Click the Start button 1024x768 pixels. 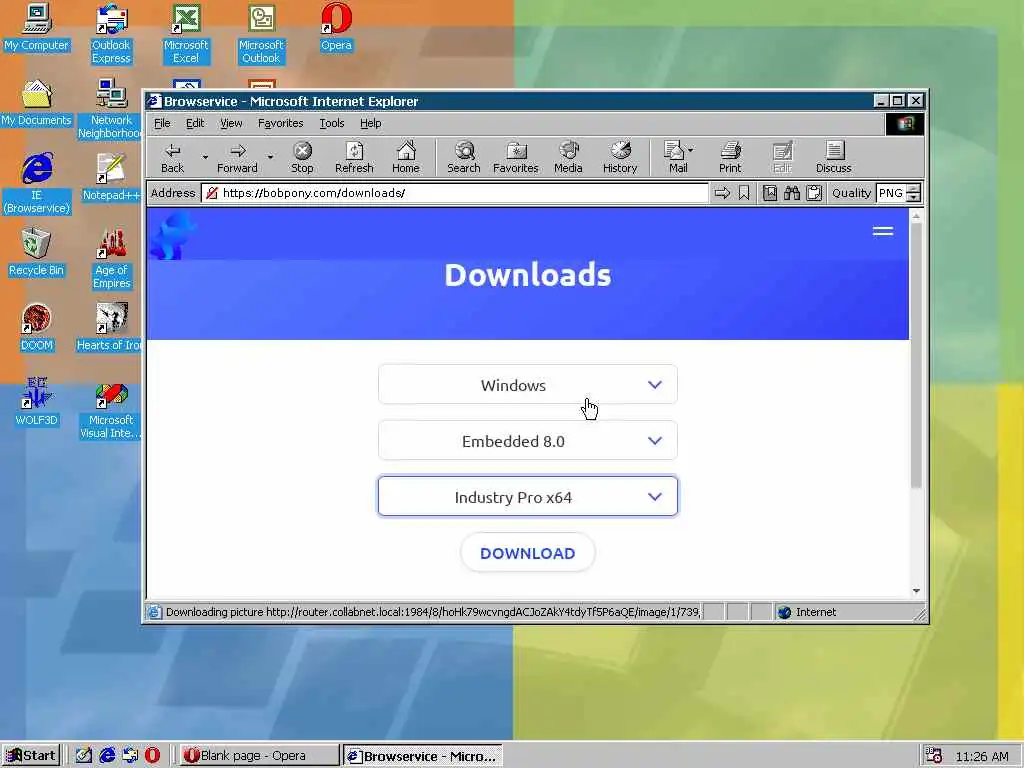tap(31, 756)
